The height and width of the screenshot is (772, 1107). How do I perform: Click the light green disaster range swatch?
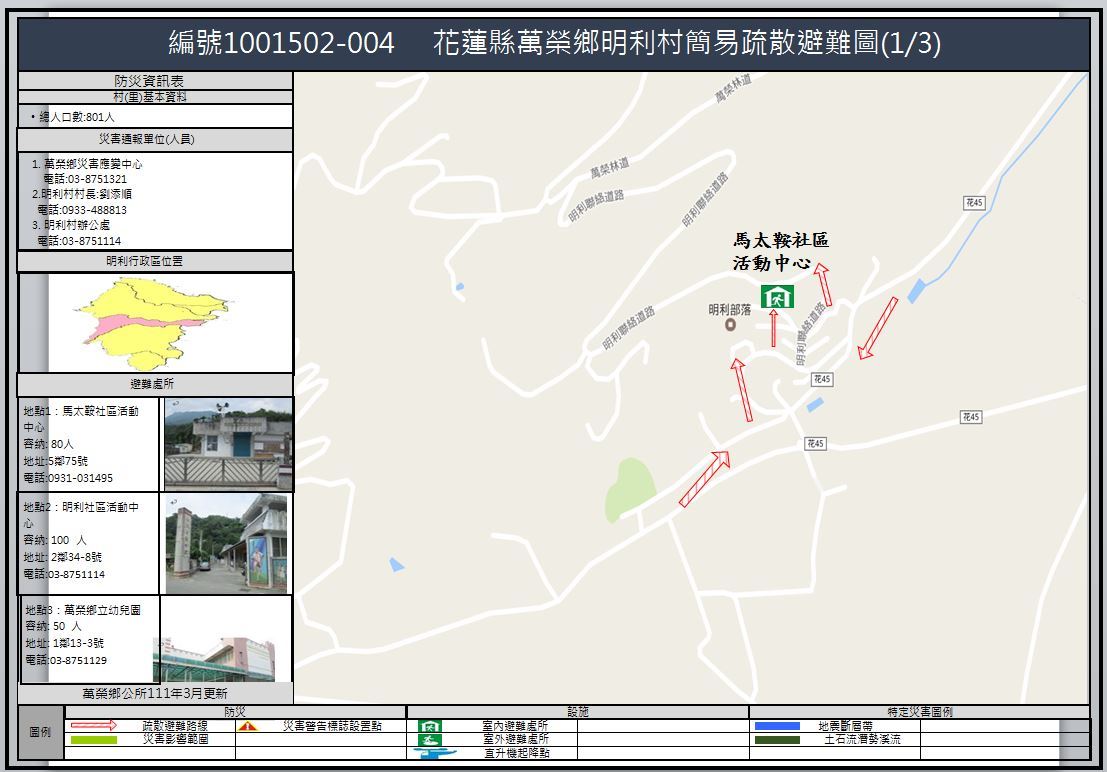(x=93, y=740)
